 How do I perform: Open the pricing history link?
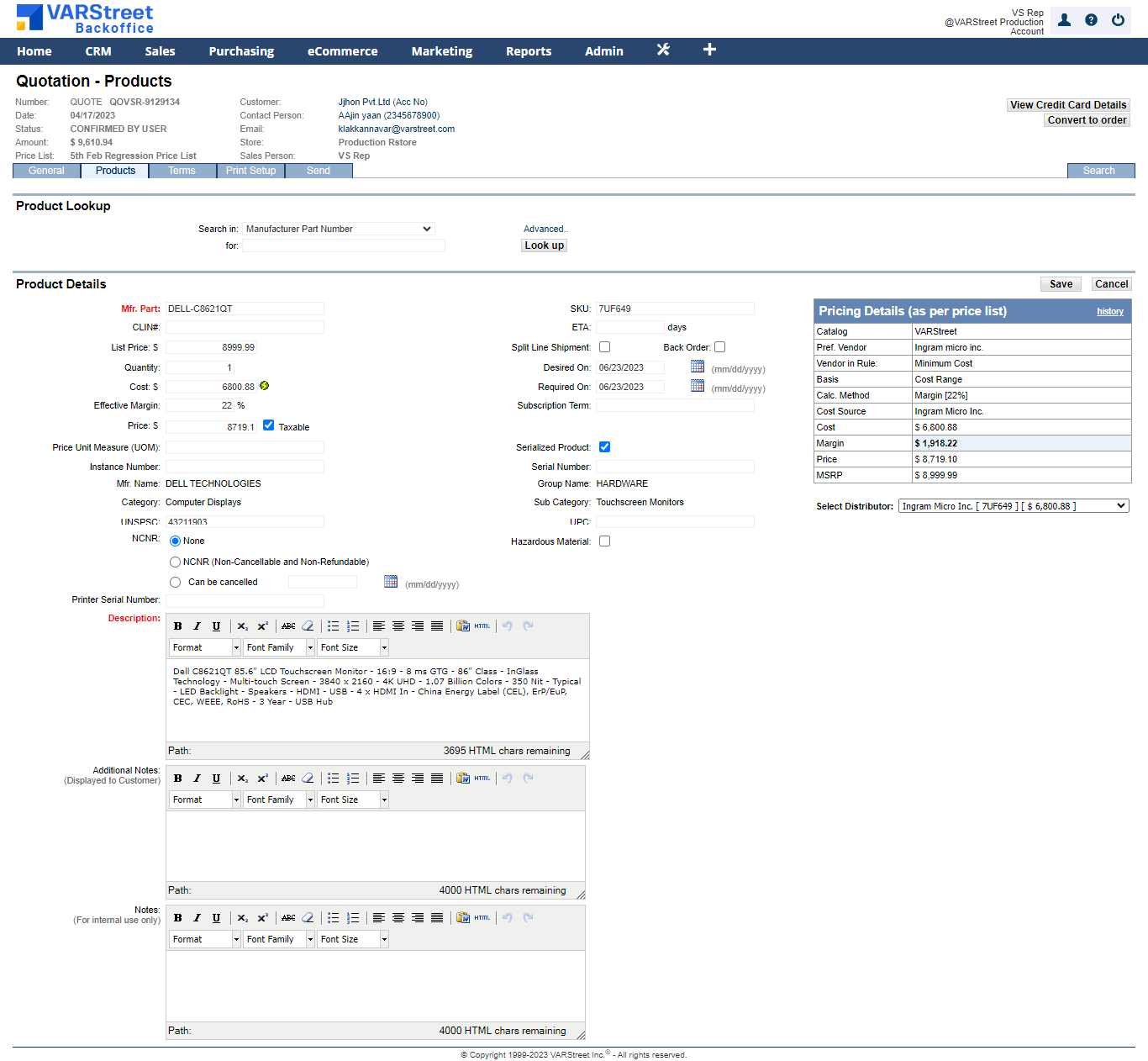(x=1110, y=312)
